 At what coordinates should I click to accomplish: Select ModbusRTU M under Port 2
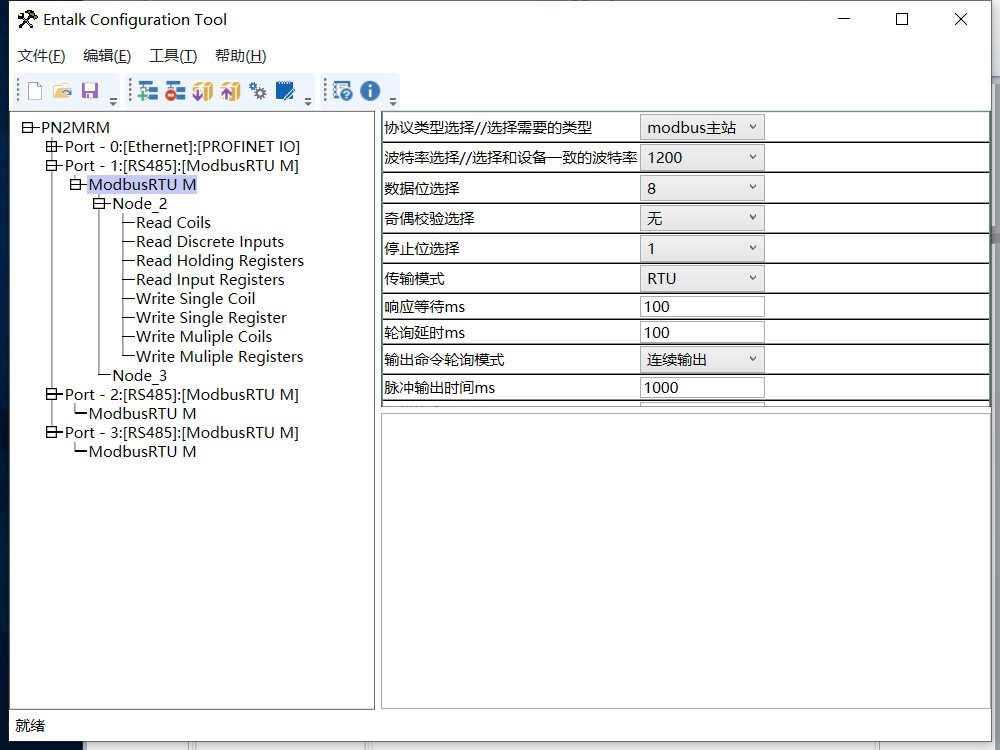click(142, 414)
